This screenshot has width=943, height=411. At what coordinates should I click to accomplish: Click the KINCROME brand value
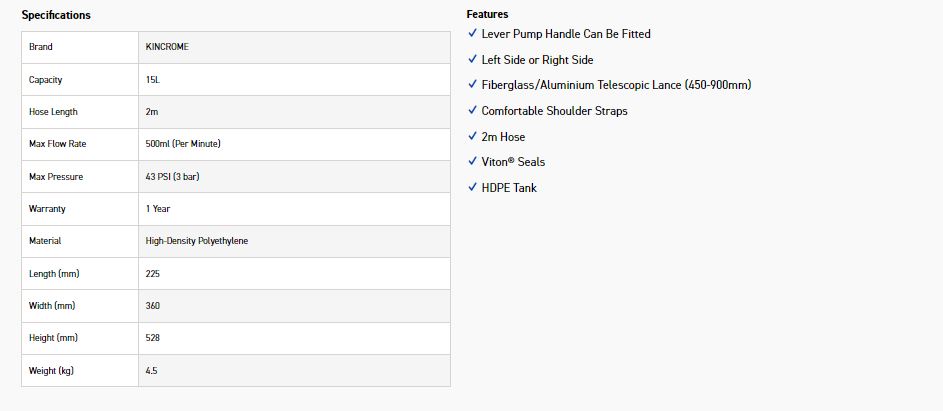[x=166, y=47]
